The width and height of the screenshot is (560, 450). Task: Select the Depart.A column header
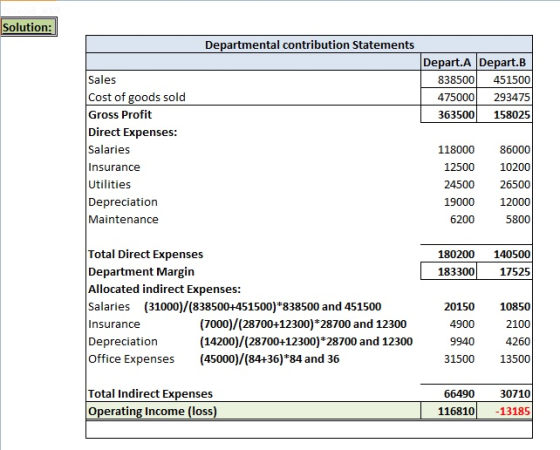pyautogui.click(x=449, y=62)
